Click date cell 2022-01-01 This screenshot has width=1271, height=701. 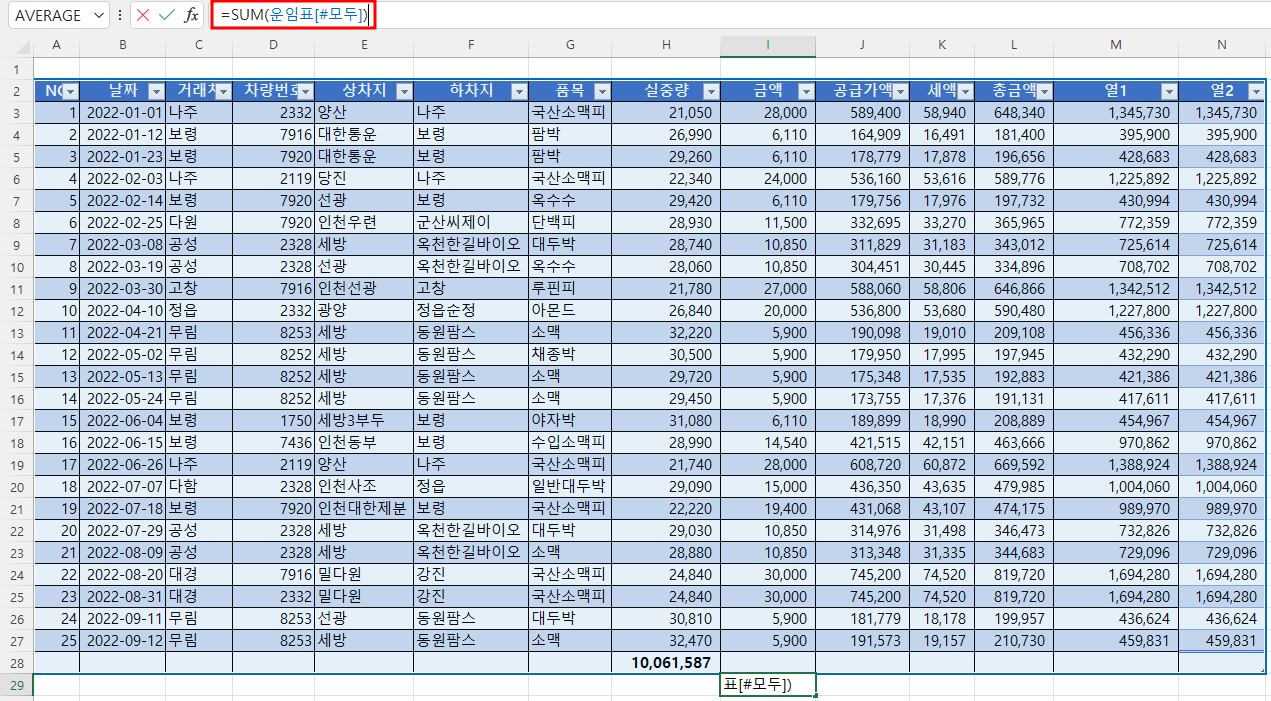pyautogui.click(x=123, y=113)
